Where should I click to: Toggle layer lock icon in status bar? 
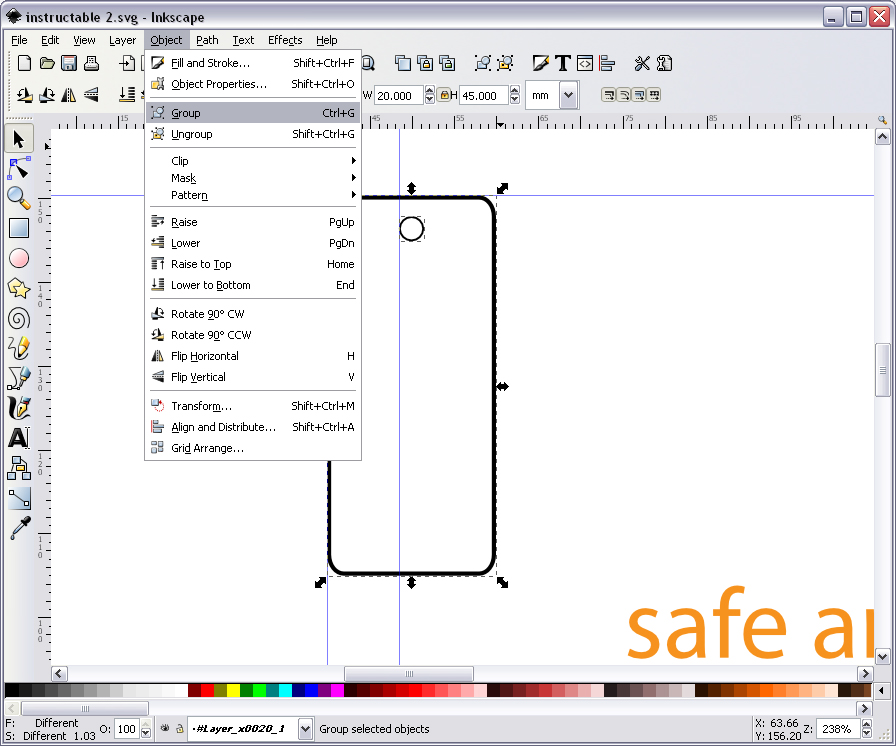180,728
